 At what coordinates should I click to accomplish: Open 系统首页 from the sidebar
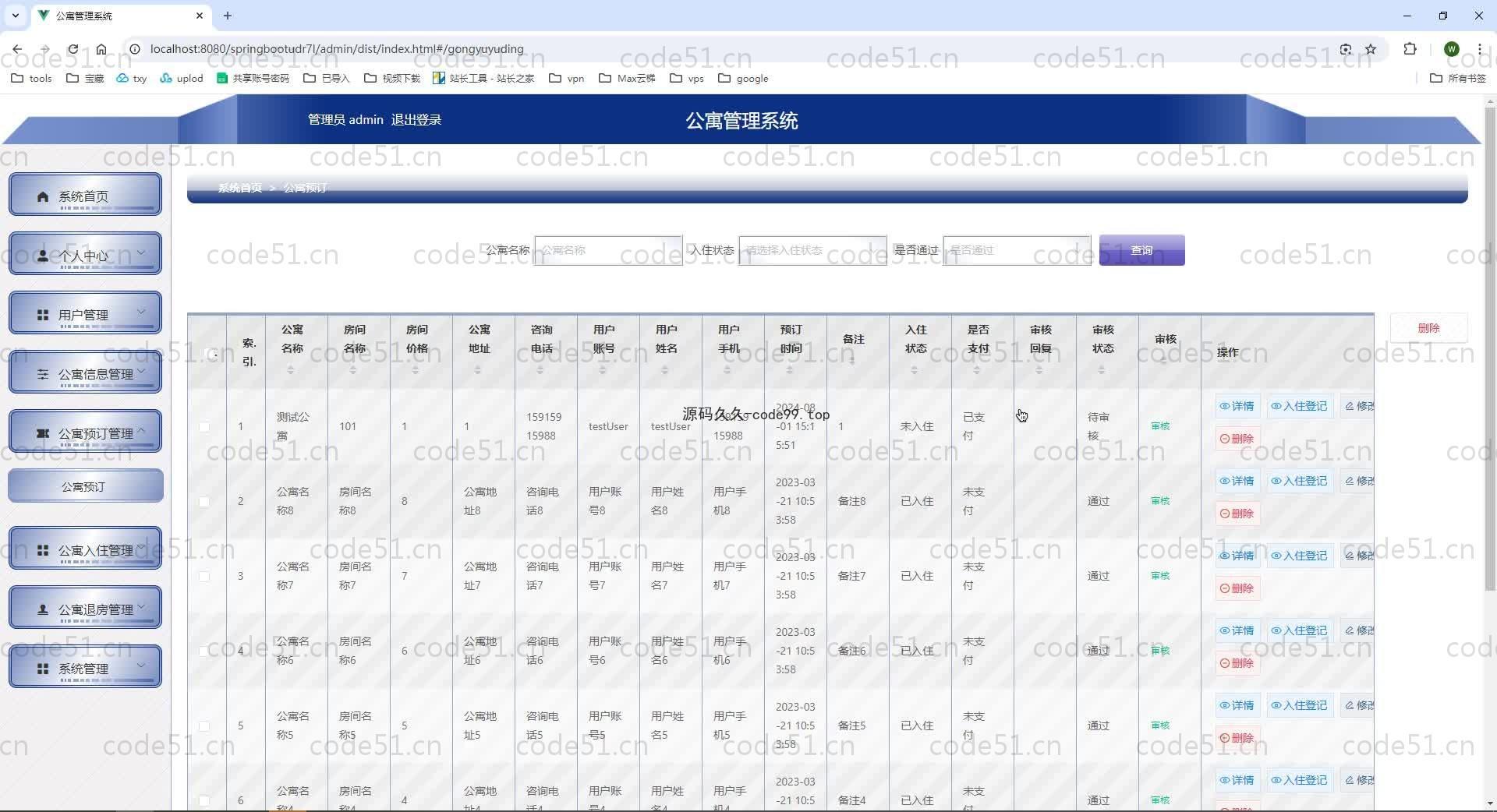(x=85, y=195)
